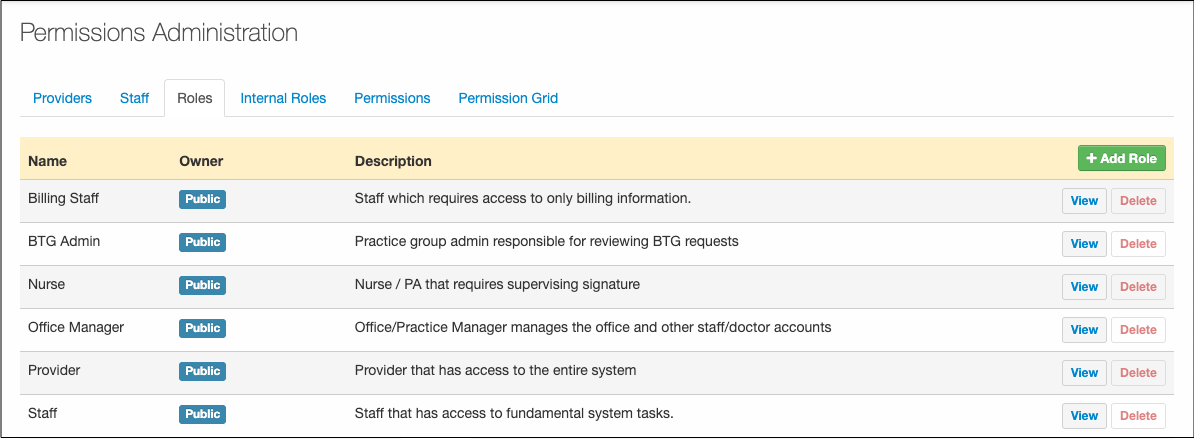This screenshot has width=1194, height=439.
Task: Open the Providers tab
Action: [x=62, y=98]
